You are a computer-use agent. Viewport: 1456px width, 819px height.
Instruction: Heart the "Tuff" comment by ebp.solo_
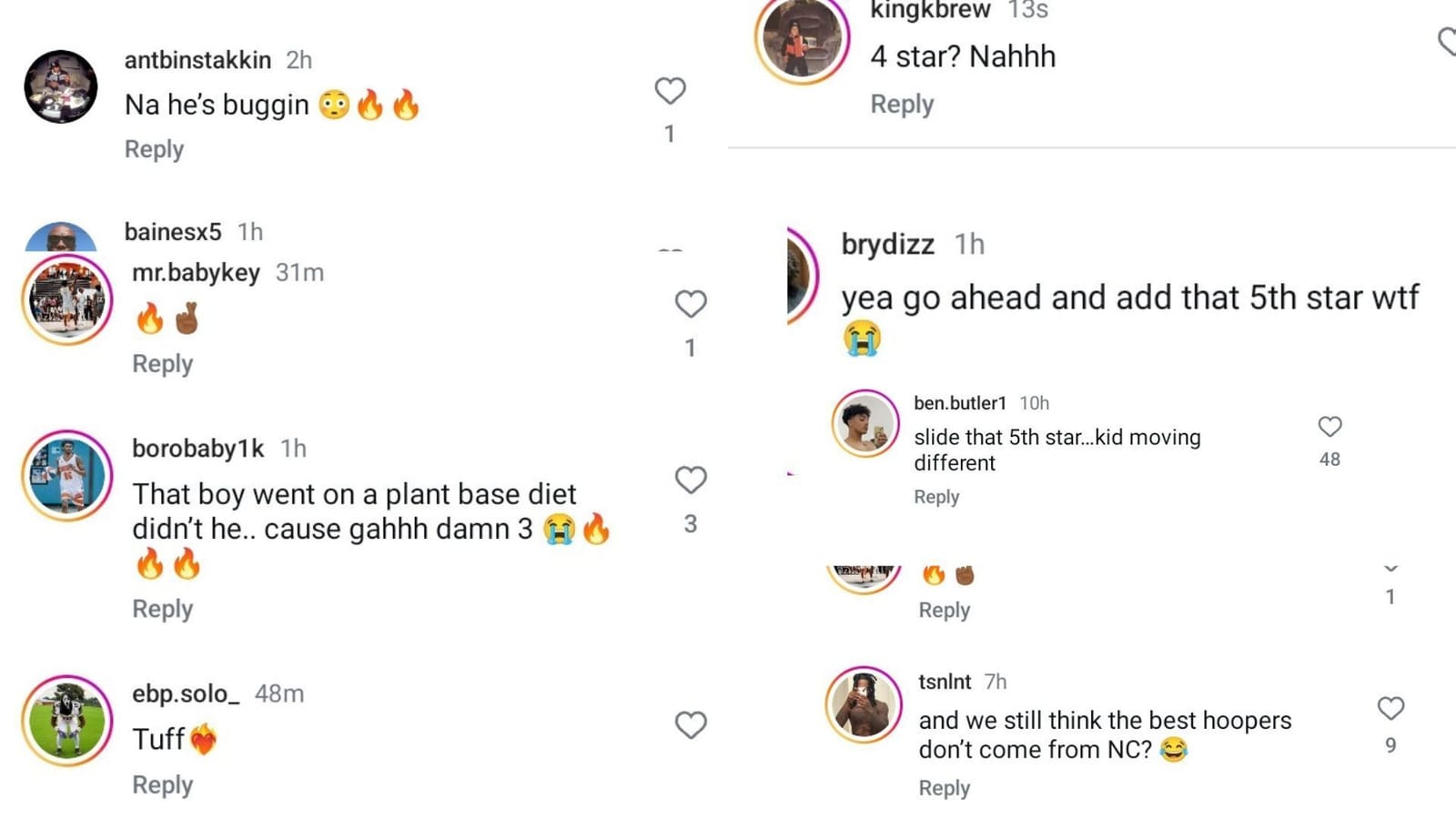tap(691, 725)
